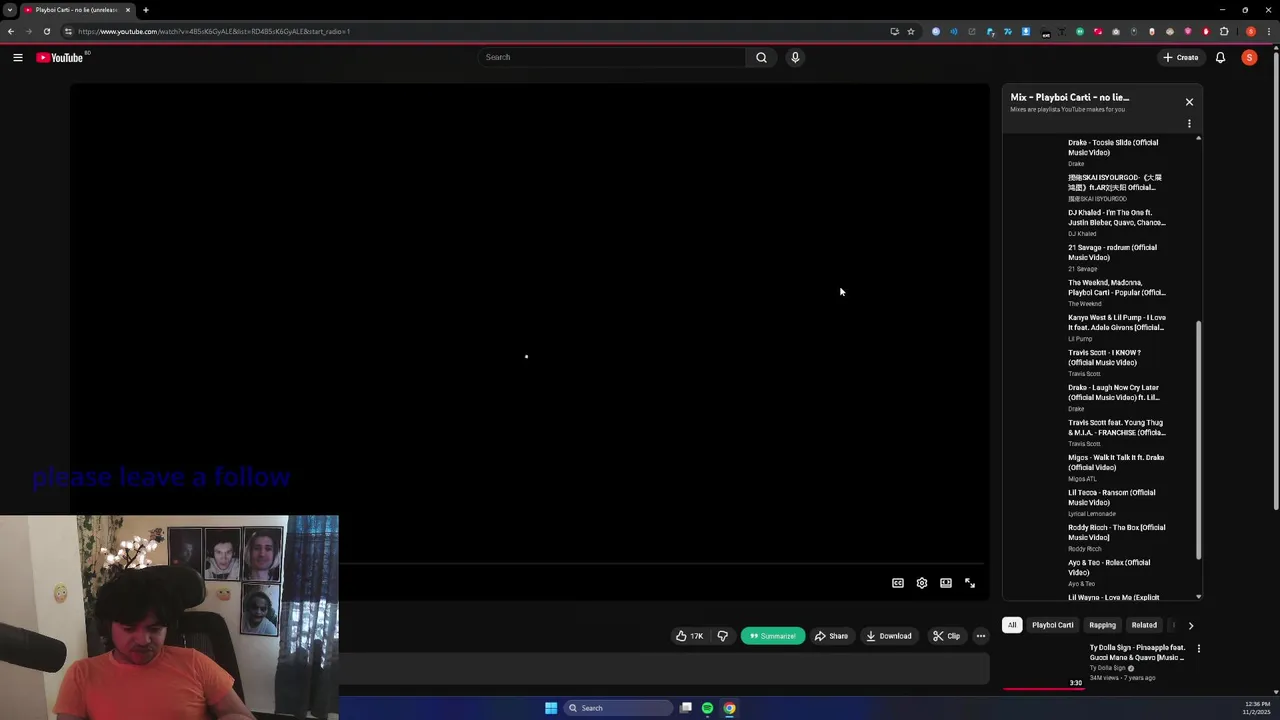1280x720 pixels.
Task: Open Chrome three-dot menu
Action: click(x=1268, y=31)
